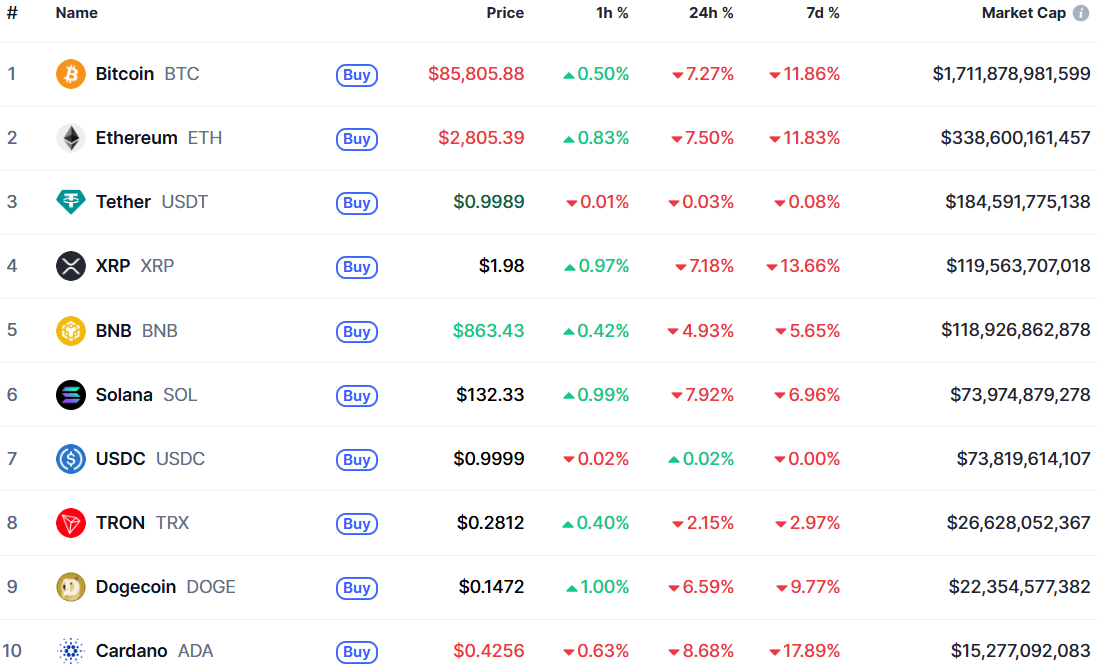Click the Tether logo icon
Viewport: 1097px width, 667px height.
71,202
